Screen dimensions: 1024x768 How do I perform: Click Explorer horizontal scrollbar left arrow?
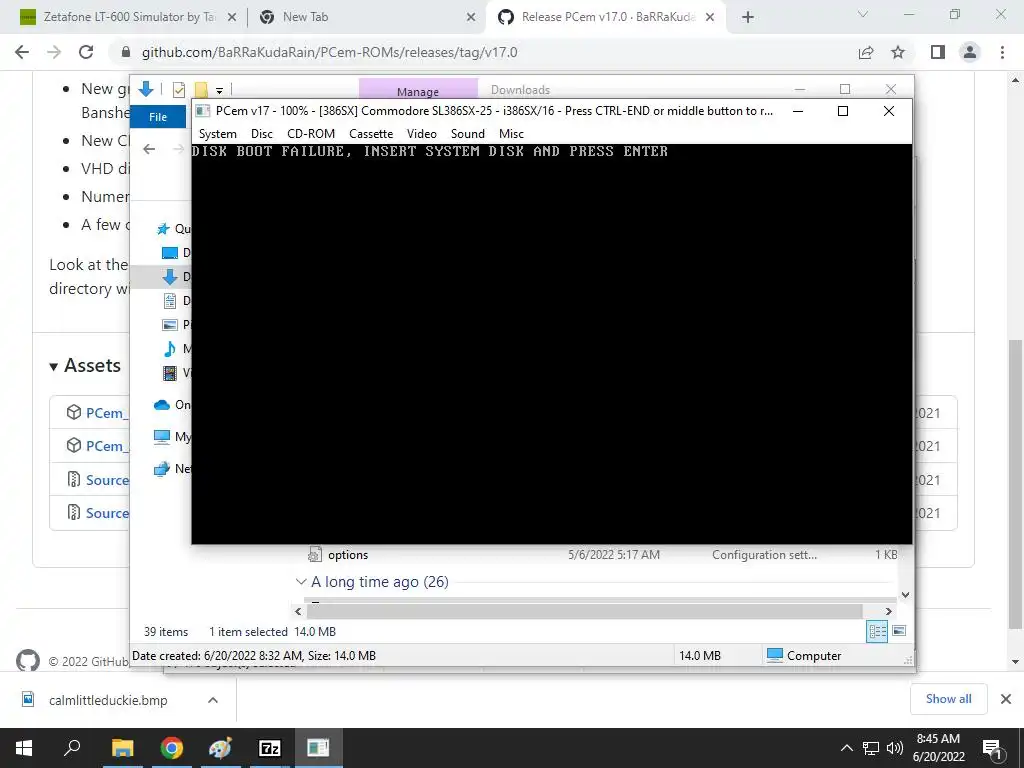tap(298, 611)
